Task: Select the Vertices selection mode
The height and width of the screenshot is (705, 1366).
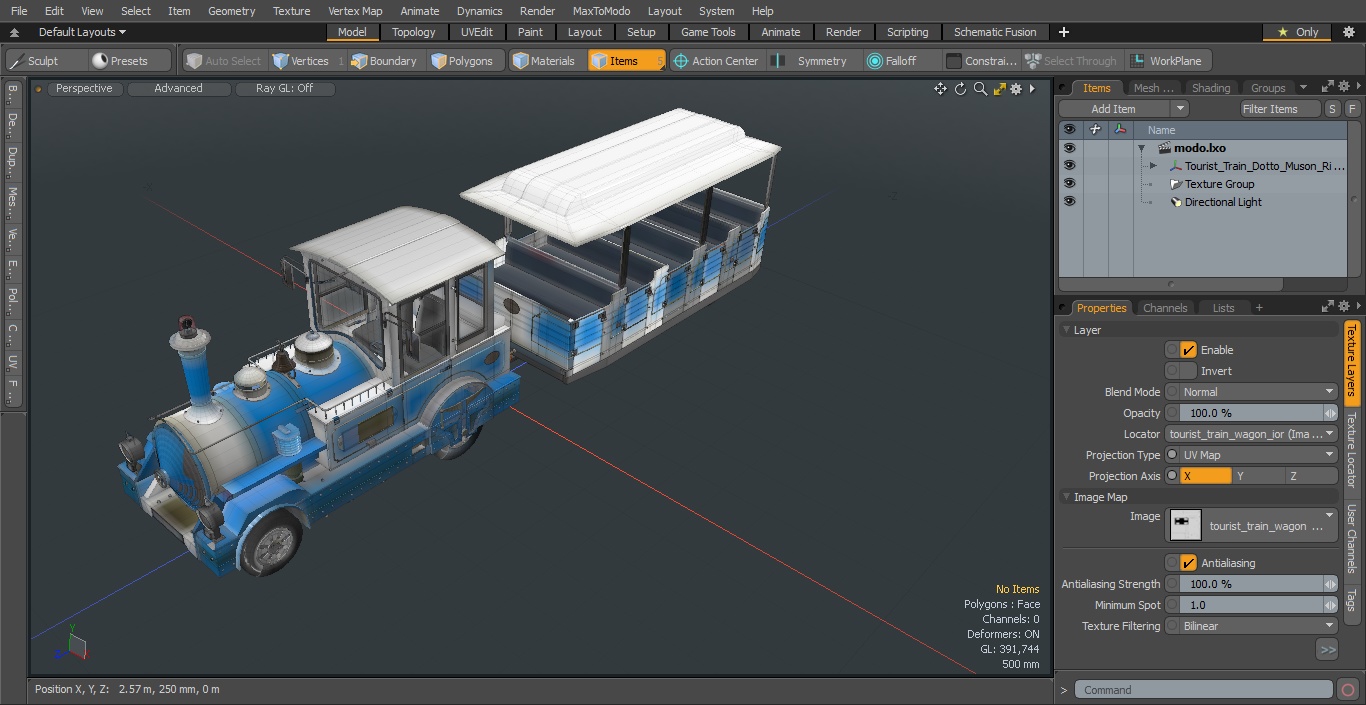Action: pos(300,61)
